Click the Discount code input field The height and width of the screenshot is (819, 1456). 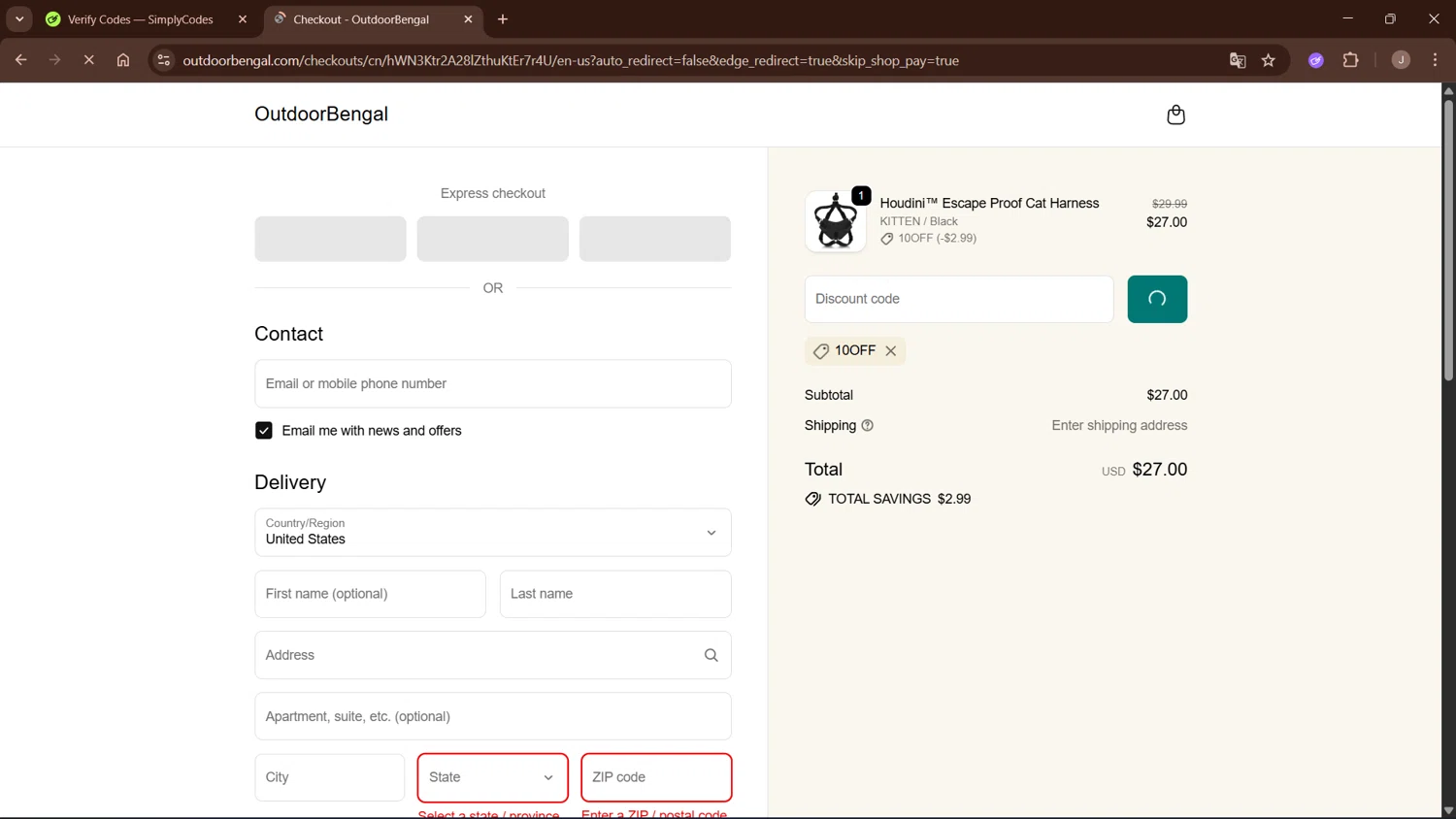[959, 299]
